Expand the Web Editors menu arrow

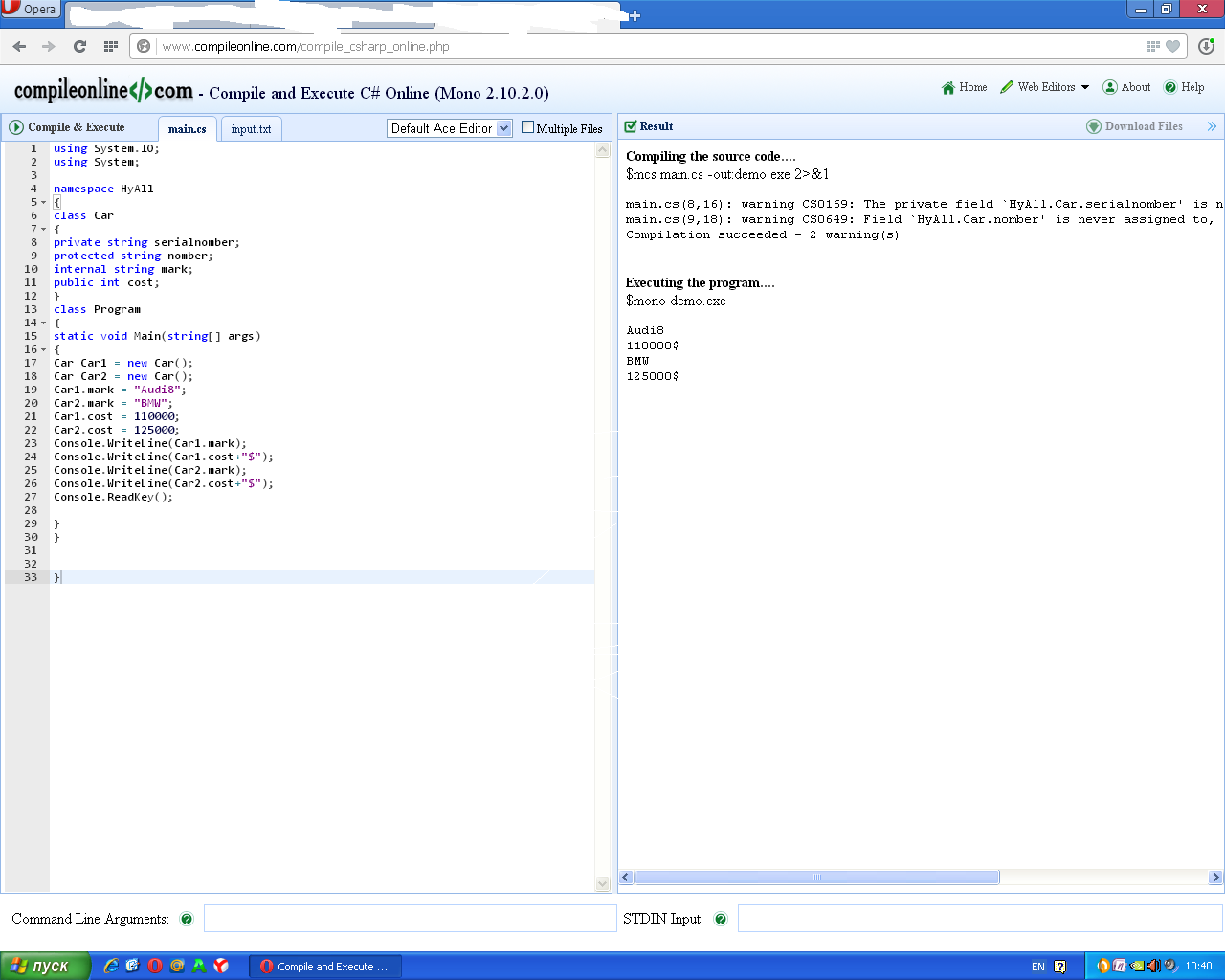[x=1085, y=87]
